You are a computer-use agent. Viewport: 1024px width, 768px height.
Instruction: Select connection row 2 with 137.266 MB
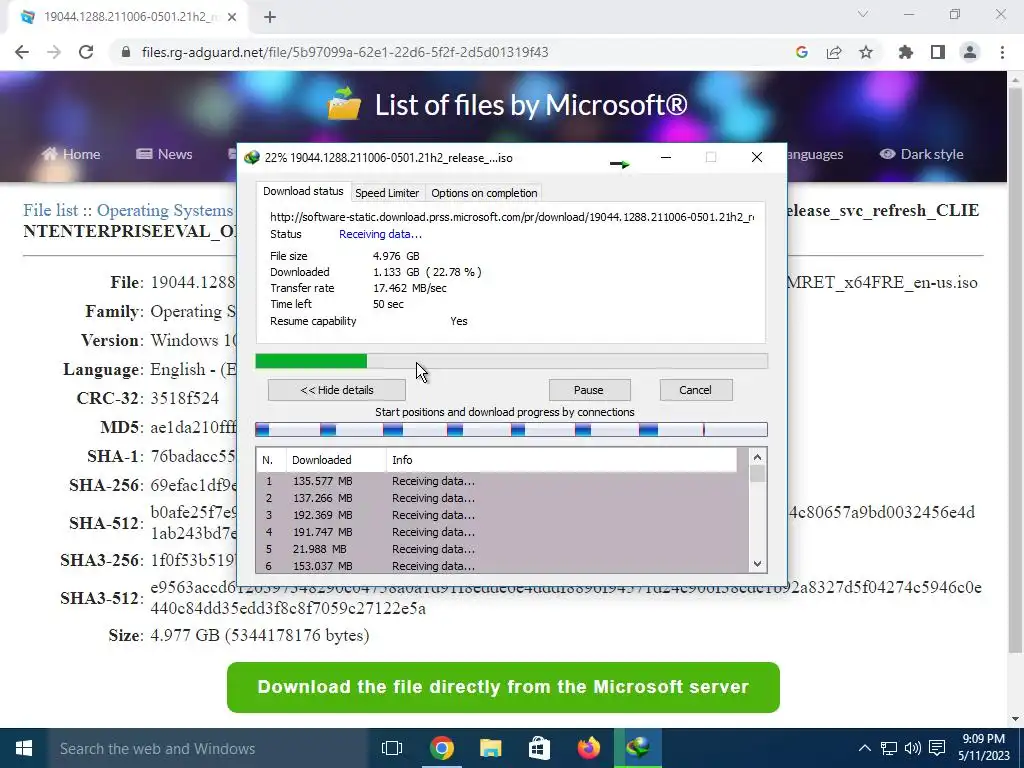click(502, 498)
